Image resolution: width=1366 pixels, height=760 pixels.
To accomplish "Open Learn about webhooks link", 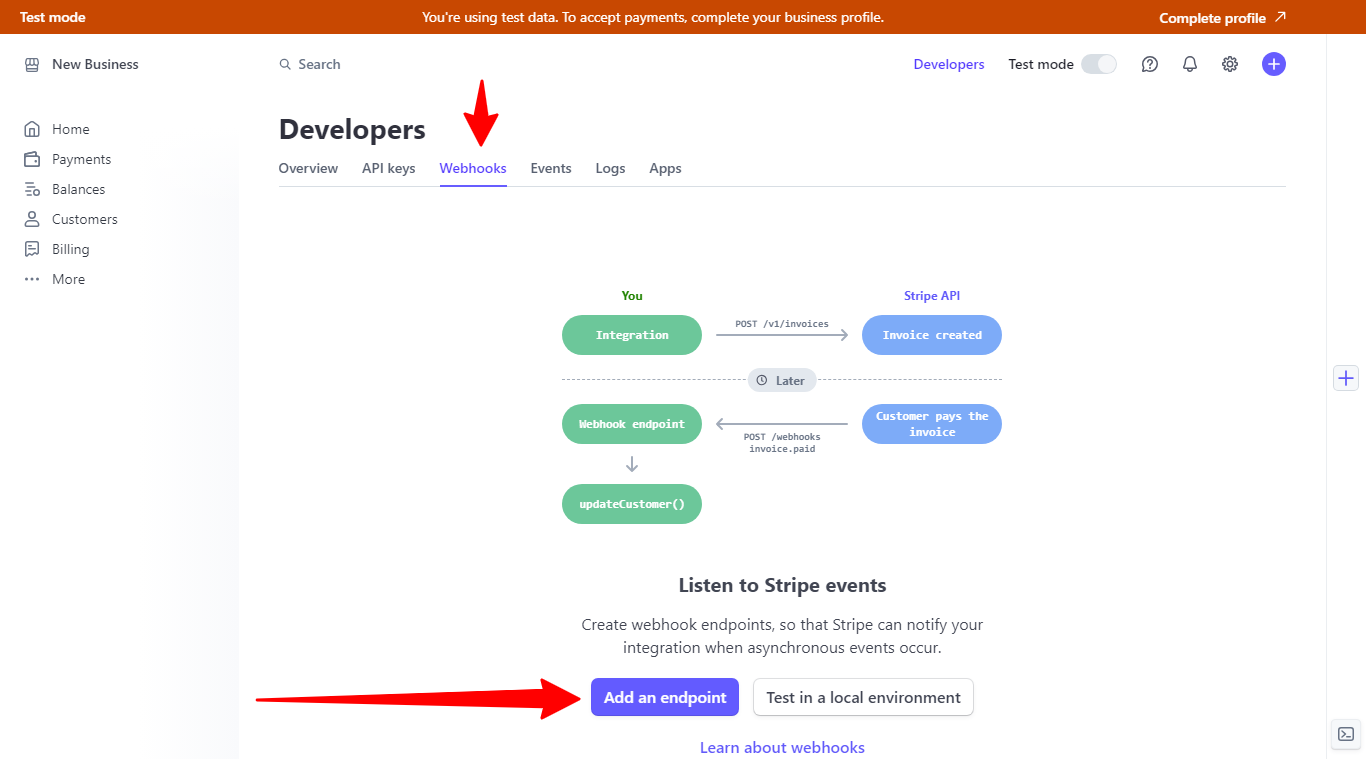I will (x=782, y=747).
